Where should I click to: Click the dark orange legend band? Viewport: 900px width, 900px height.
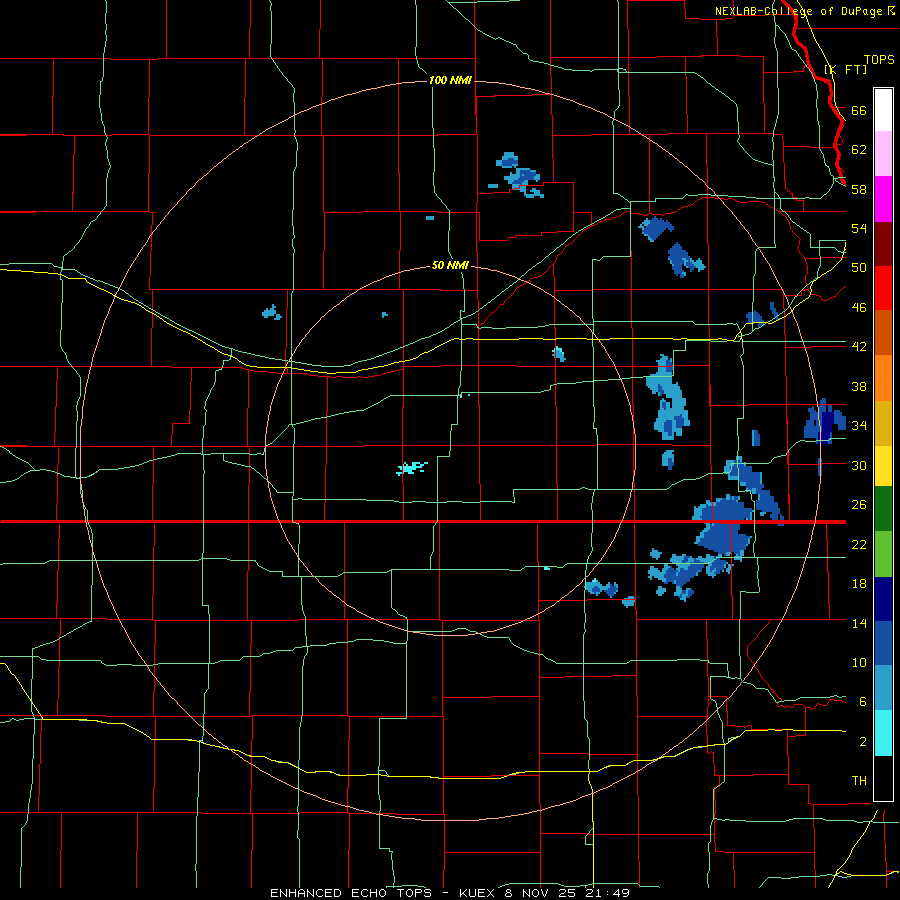[x=883, y=332]
